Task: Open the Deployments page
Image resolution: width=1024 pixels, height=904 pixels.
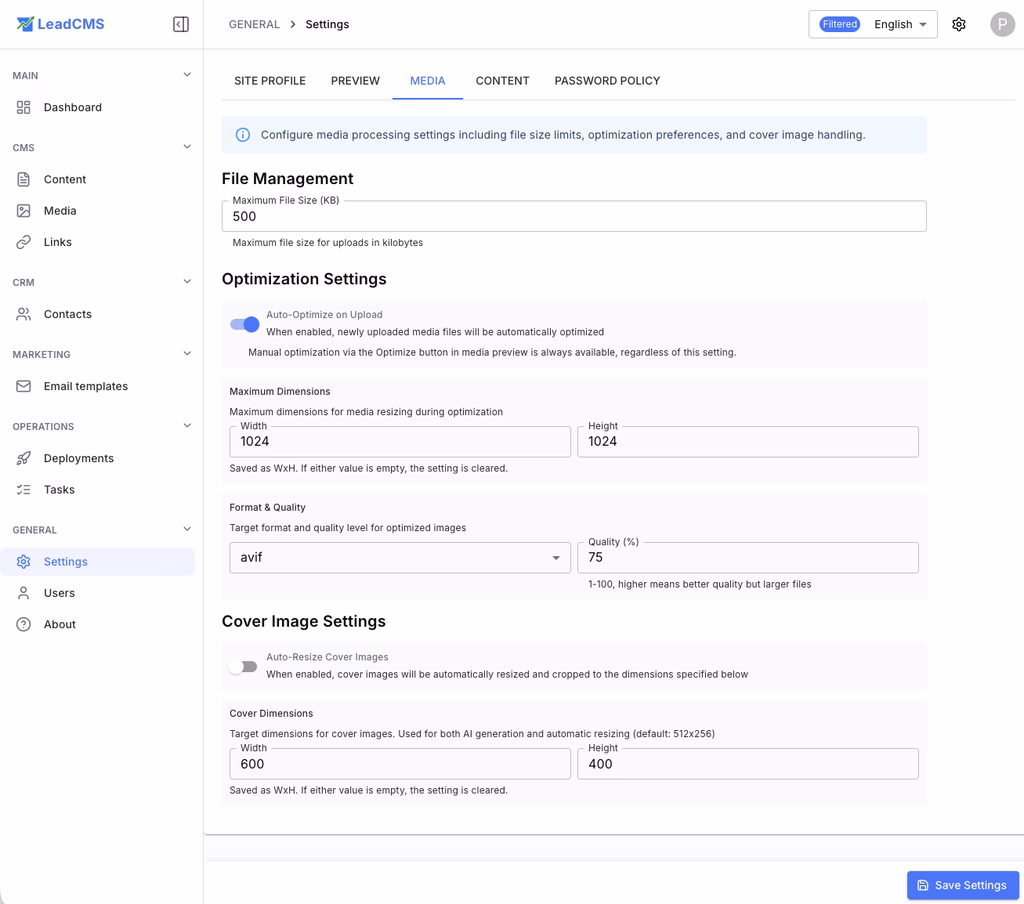Action: [x=24, y=458]
